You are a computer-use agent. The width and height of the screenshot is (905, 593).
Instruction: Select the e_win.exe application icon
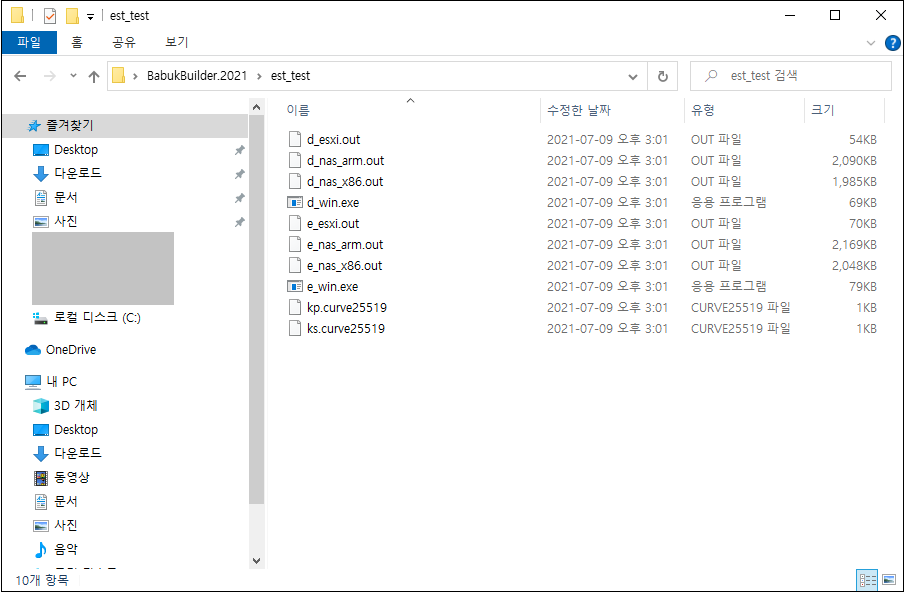click(295, 286)
